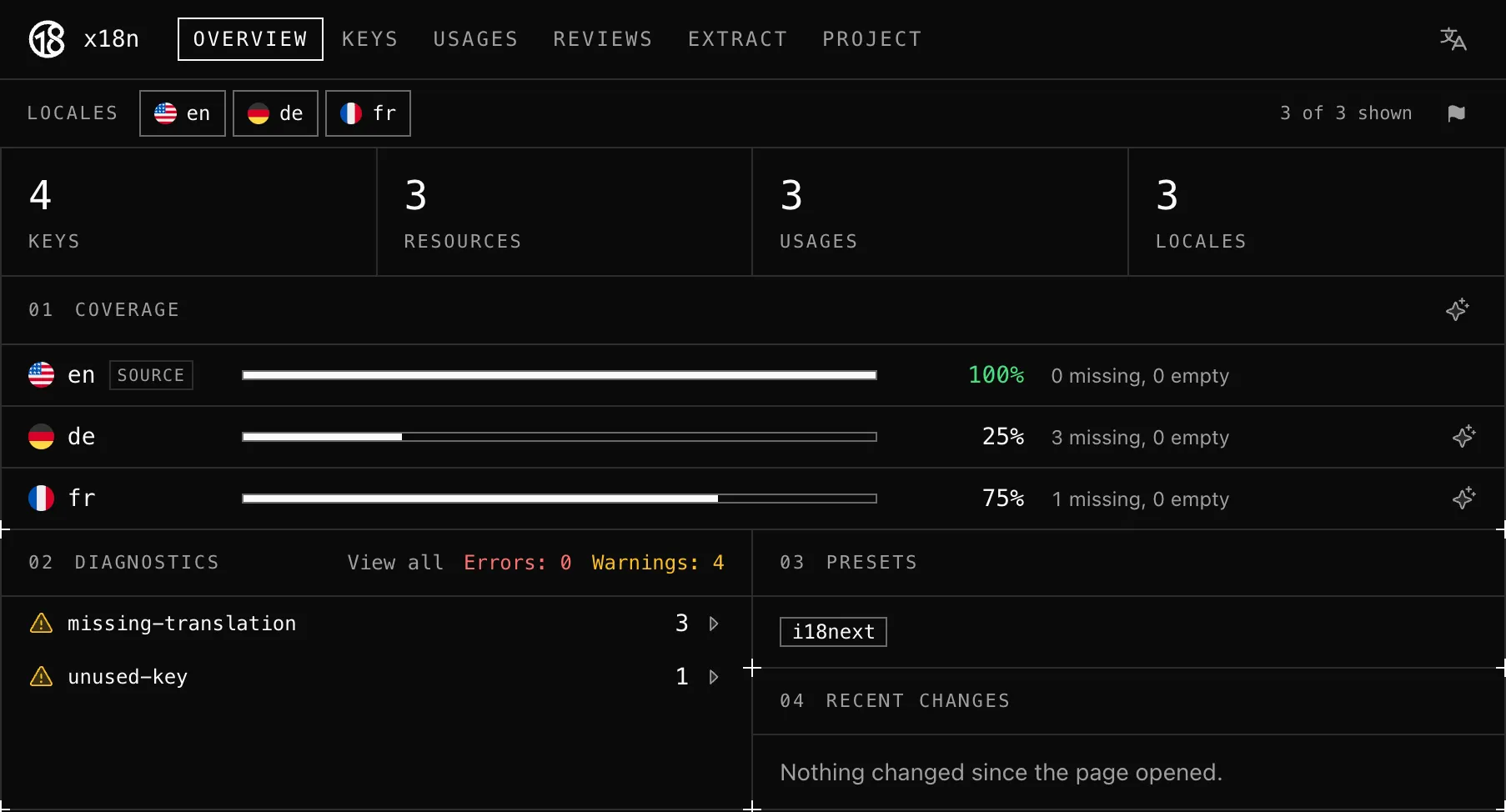Image resolution: width=1506 pixels, height=812 pixels.
Task: Open the 3 Usages stat card
Action: [940, 213]
